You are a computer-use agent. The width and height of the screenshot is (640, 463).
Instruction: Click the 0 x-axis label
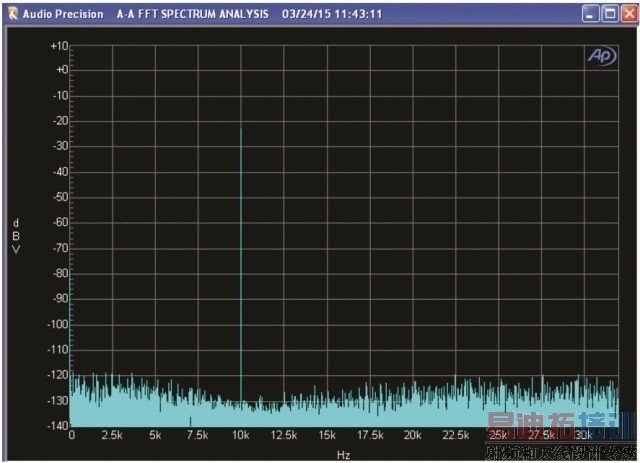click(72, 435)
